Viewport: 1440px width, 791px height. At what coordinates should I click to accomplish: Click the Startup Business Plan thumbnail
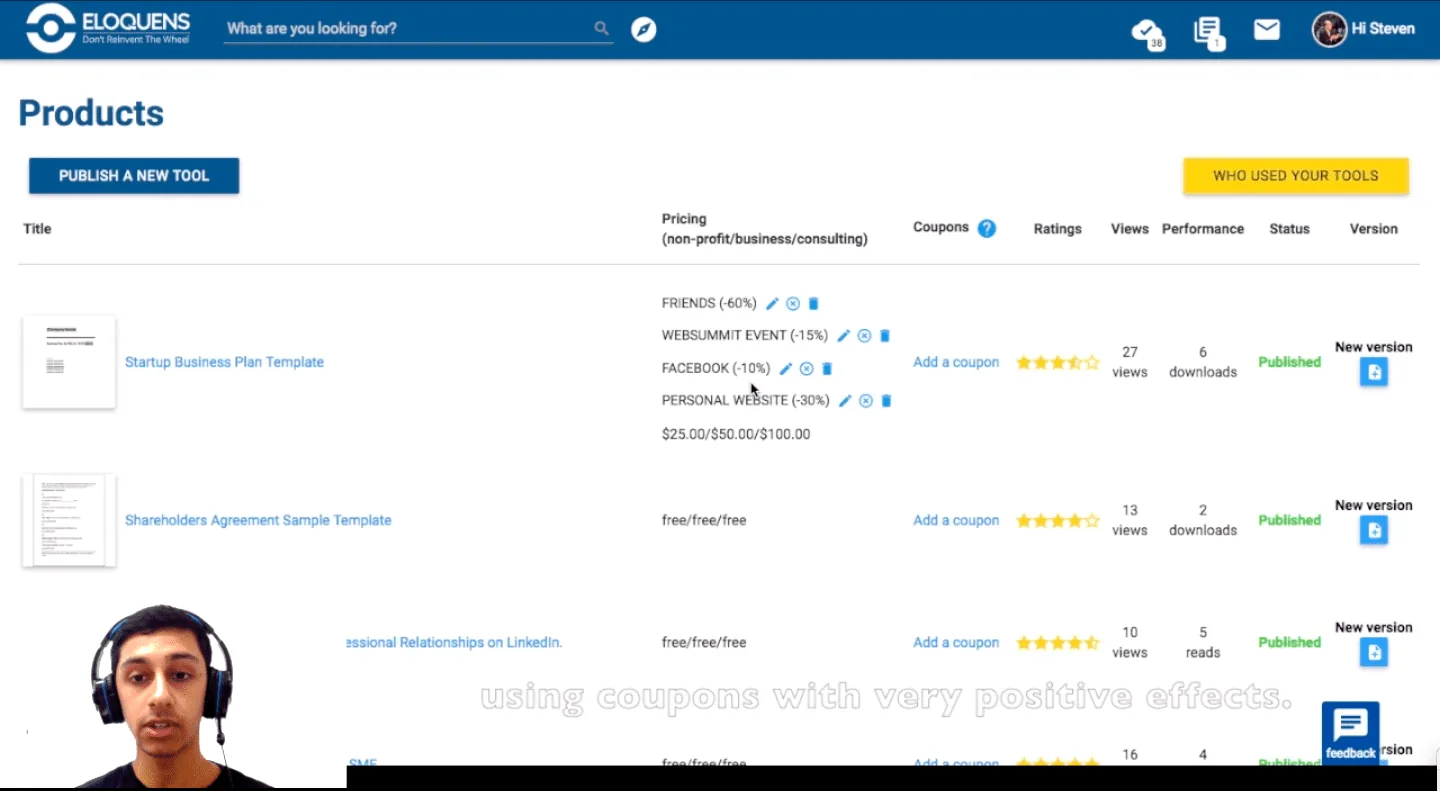[69, 362]
